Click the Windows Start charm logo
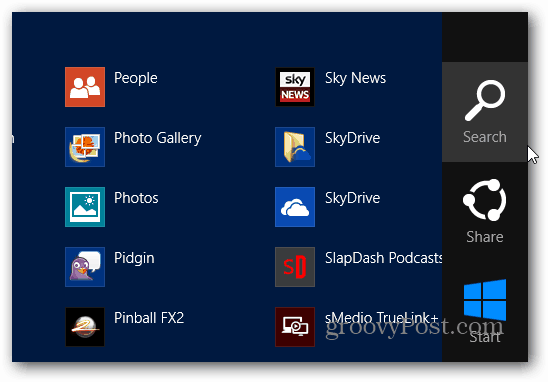The width and height of the screenshot is (559, 382). pos(485,300)
